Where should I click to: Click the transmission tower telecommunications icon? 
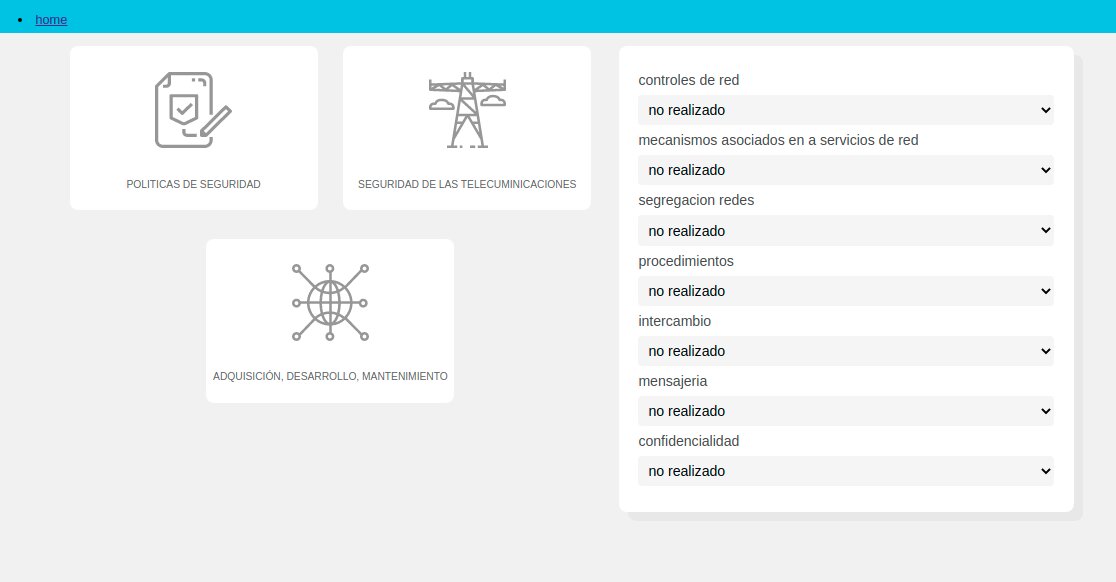[x=466, y=110]
